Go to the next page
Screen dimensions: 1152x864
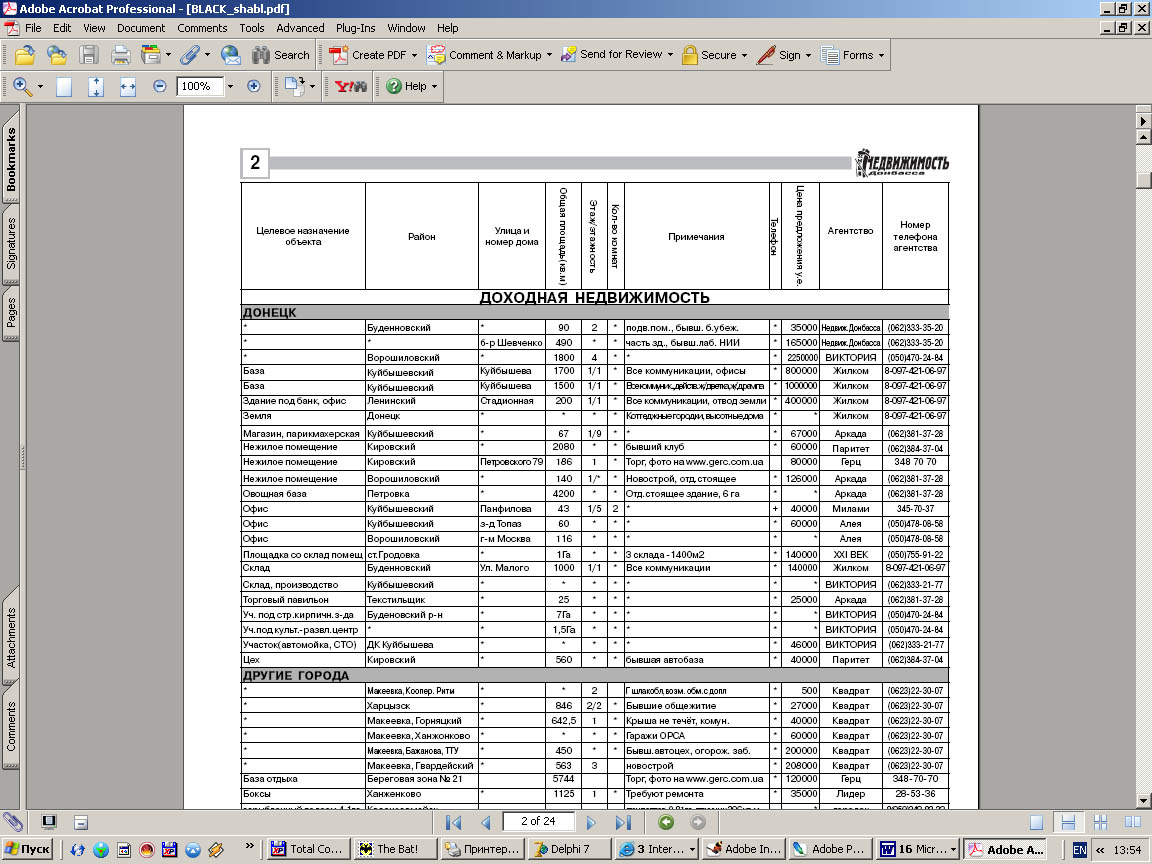pos(591,823)
